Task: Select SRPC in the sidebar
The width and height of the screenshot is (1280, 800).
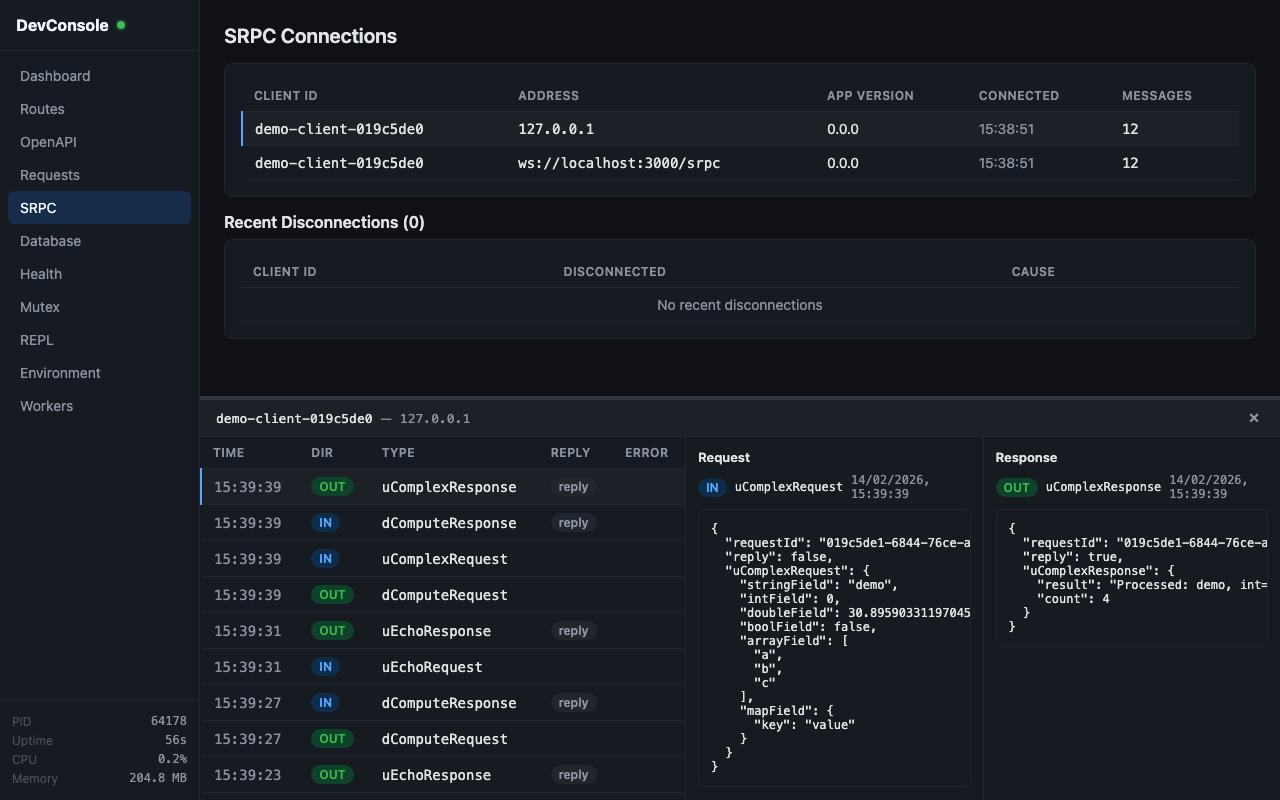Action: click(x=99, y=208)
